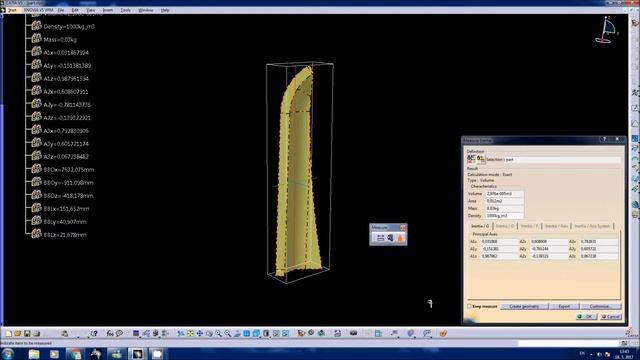
Task: Confirm the dialog with OK
Action: (586, 316)
